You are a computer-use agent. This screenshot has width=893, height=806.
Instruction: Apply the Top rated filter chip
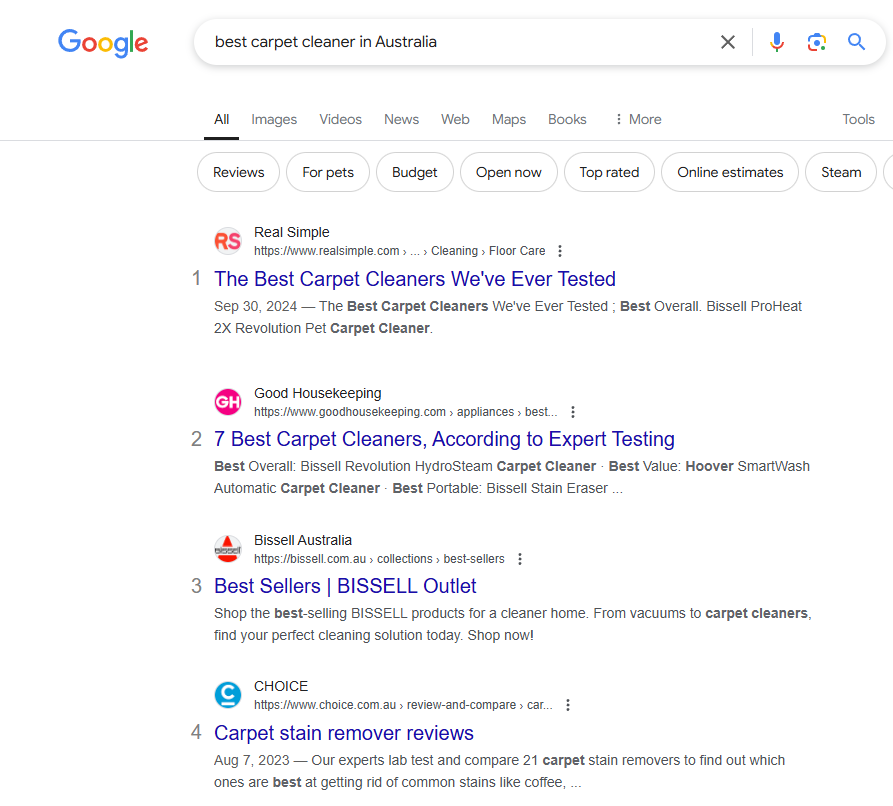609,172
